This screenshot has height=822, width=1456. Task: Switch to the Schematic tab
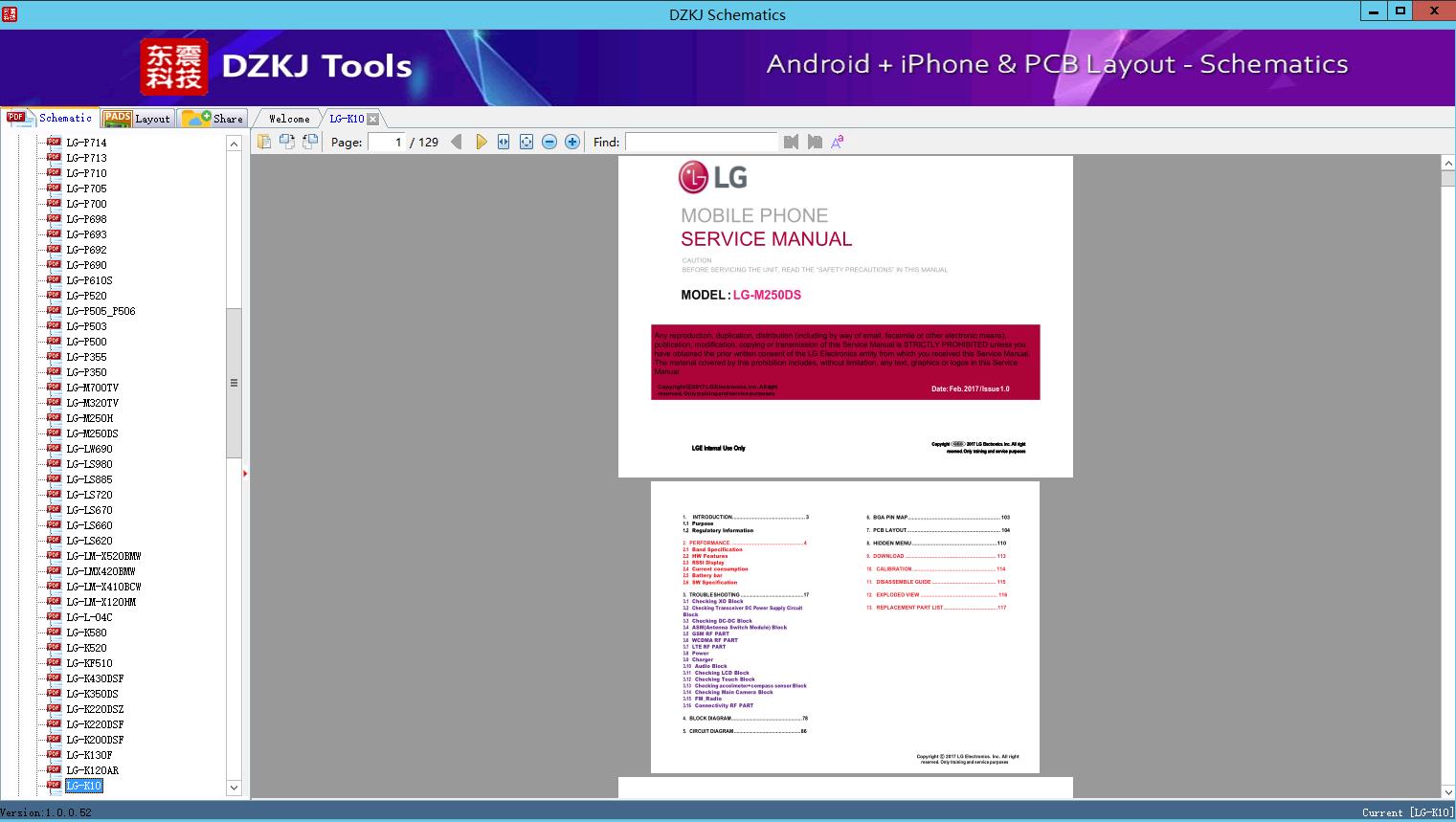coord(50,118)
